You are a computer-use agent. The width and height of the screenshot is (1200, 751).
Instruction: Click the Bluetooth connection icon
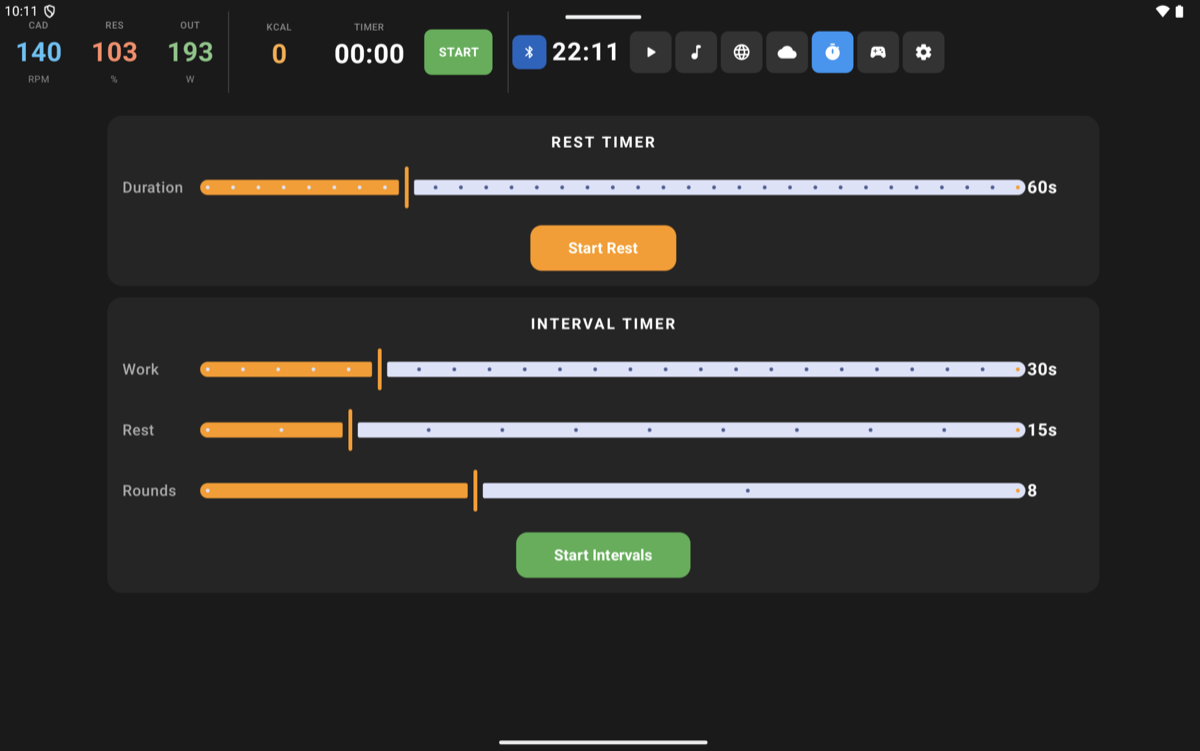[528, 52]
